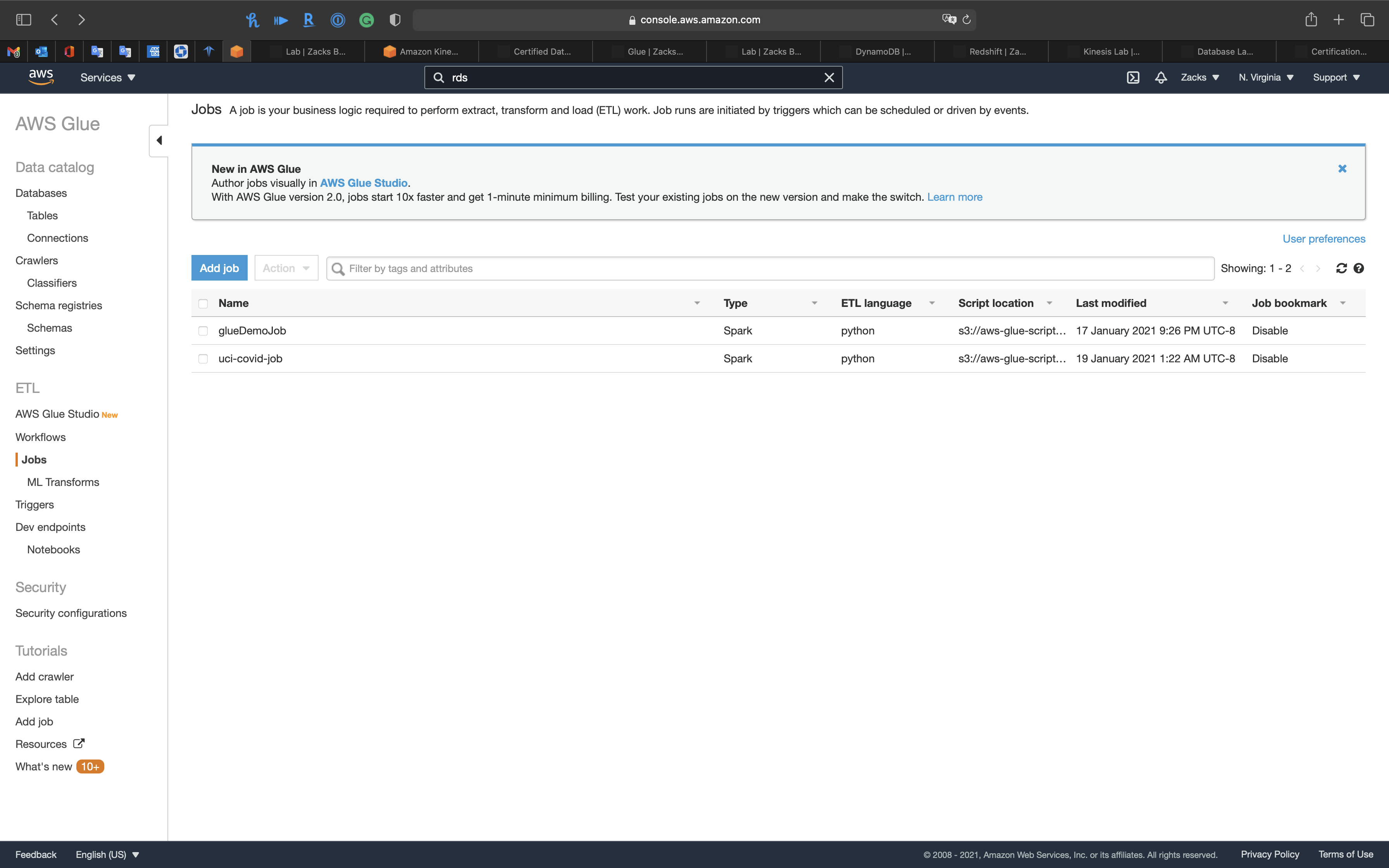Open the User preferences link

1324,239
